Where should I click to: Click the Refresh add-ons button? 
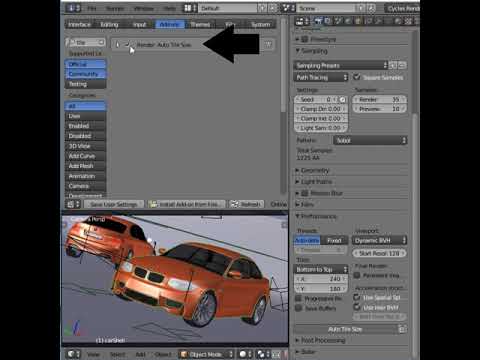[x=246, y=204]
